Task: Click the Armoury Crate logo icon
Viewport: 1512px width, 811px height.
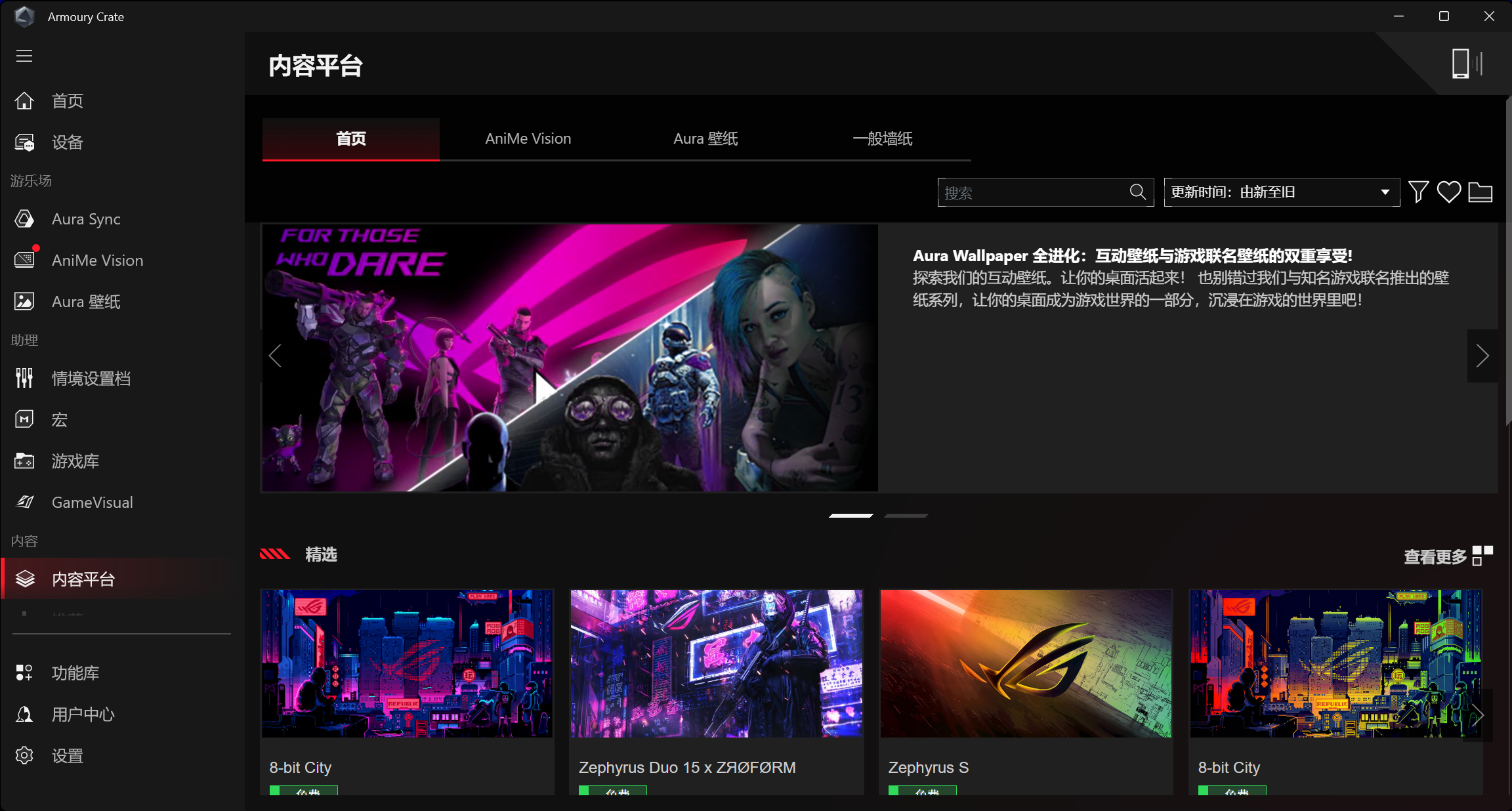Action: click(x=24, y=16)
